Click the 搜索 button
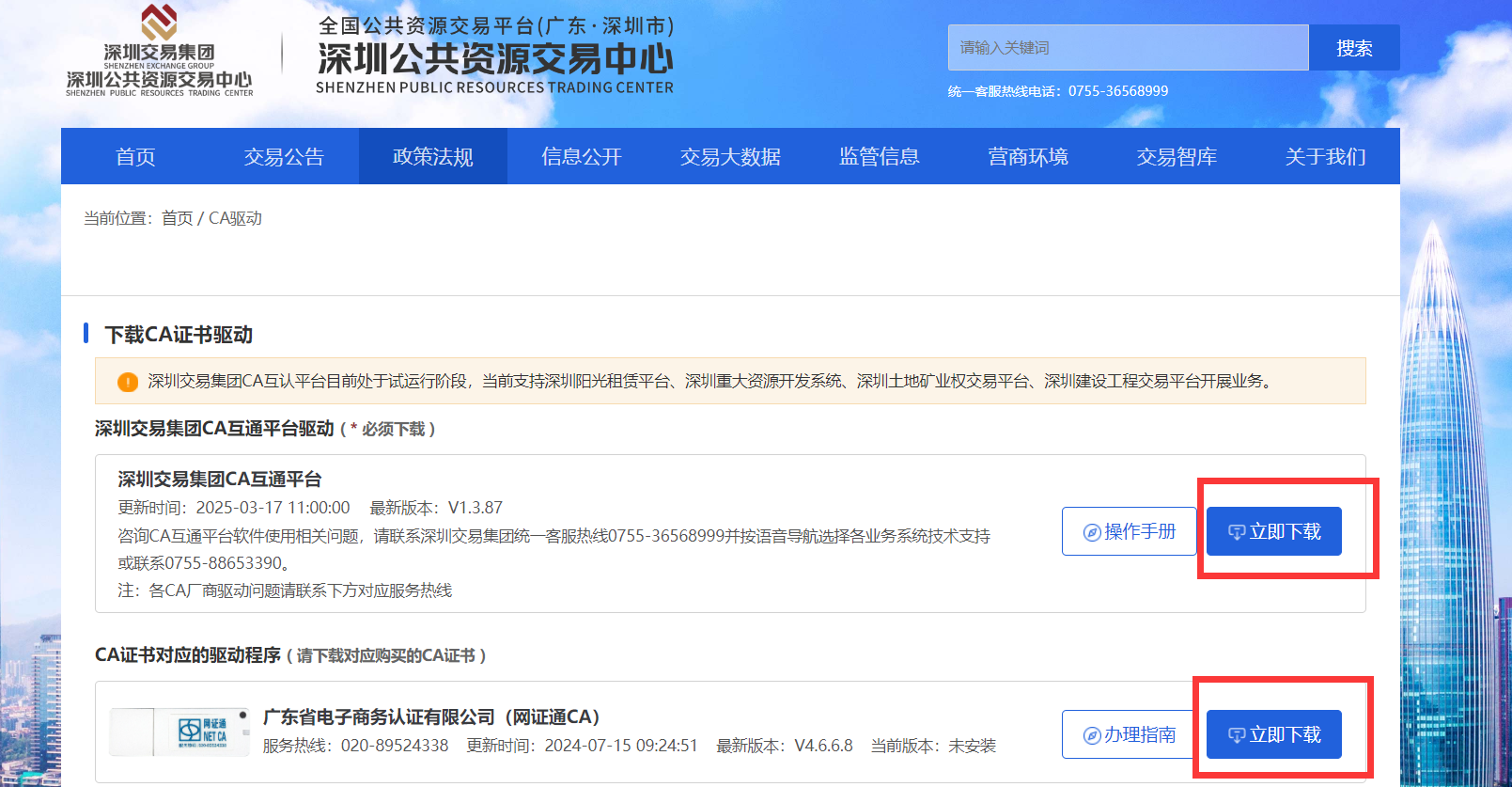1512x787 pixels. pos(1353,48)
